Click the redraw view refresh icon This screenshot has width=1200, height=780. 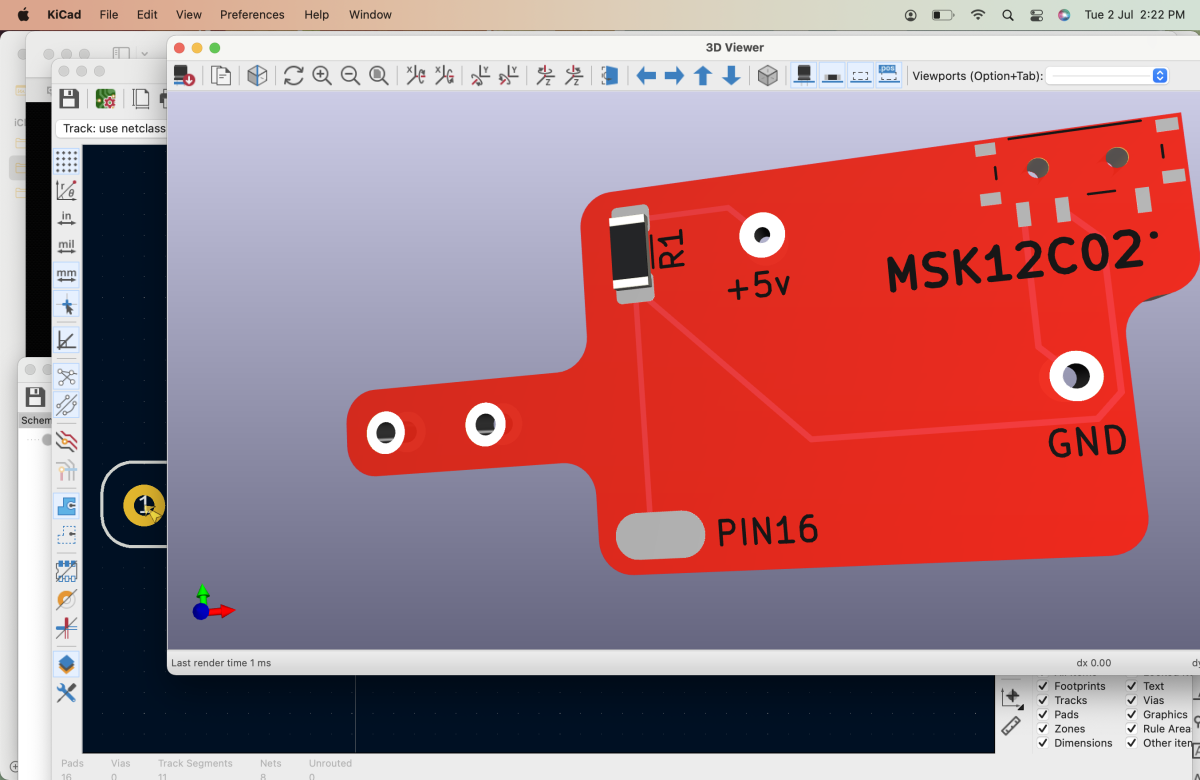click(x=293, y=76)
